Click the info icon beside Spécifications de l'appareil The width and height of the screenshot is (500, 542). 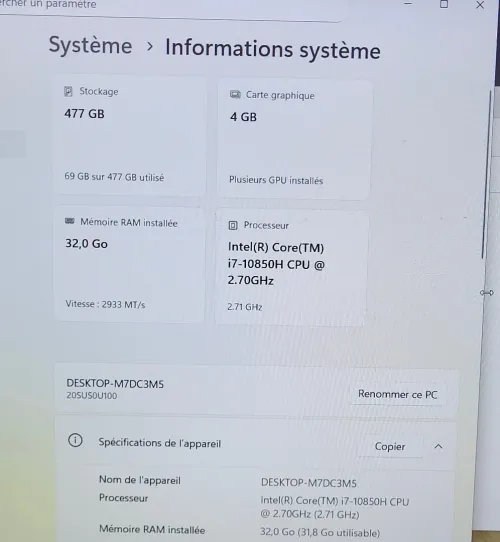point(75,440)
